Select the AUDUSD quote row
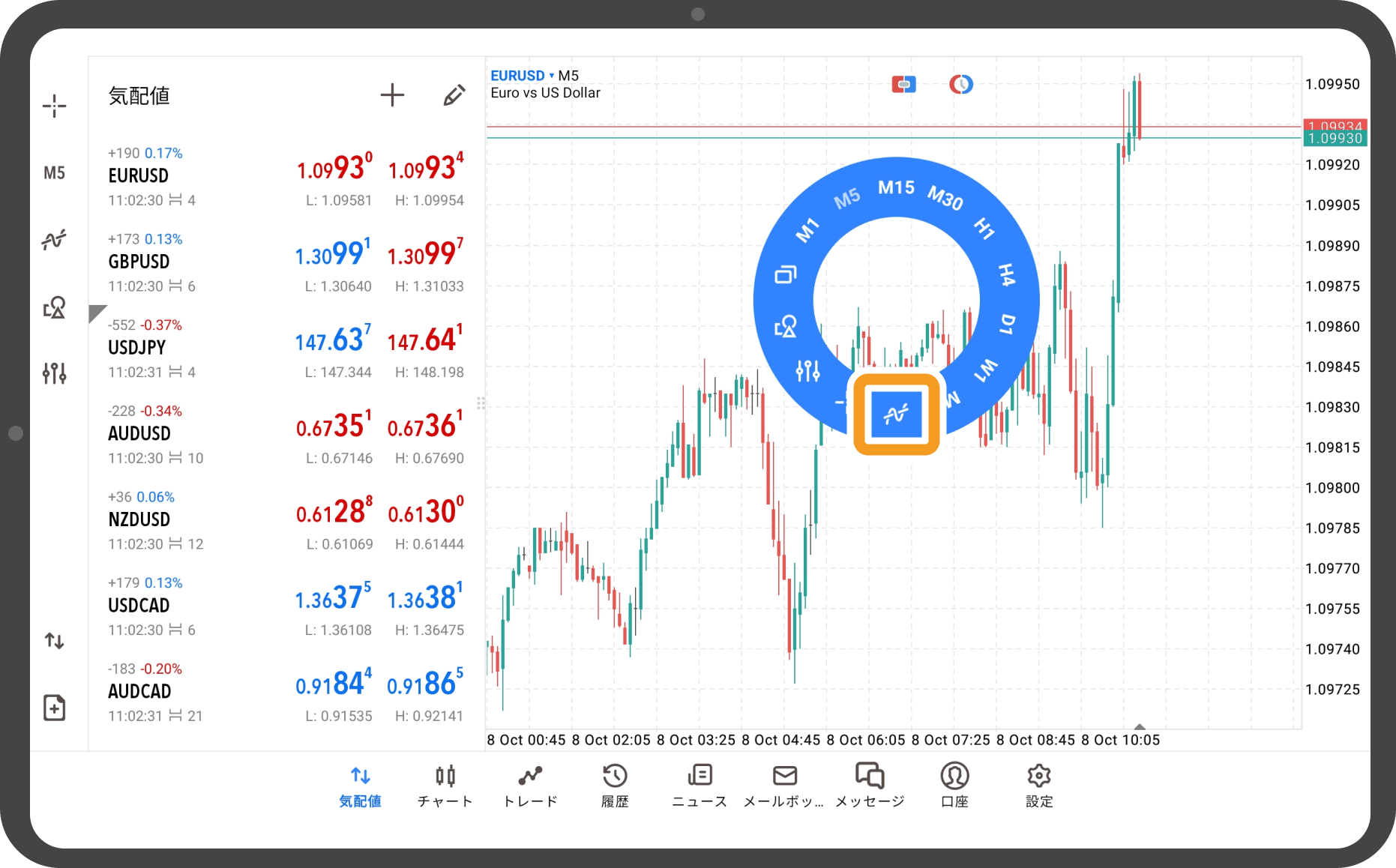Image resolution: width=1396 pixels, height=868 pixels. [x=285, y=435]
